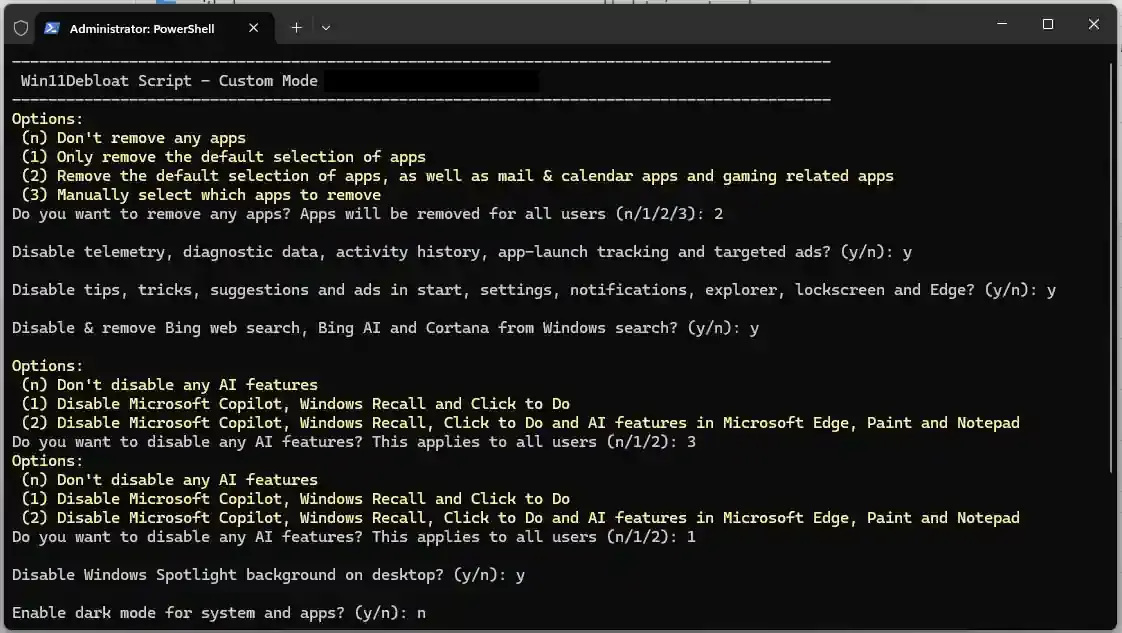Click the blacked-out box beside Custom Mode

pos(431,81)
